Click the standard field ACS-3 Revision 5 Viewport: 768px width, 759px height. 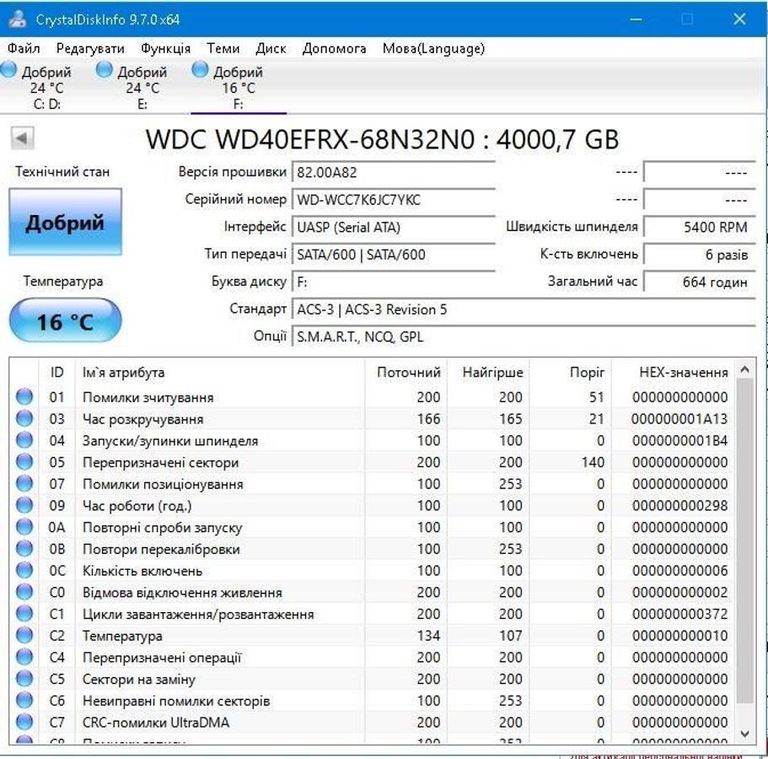pyautogui.click(x=524, y=309)
